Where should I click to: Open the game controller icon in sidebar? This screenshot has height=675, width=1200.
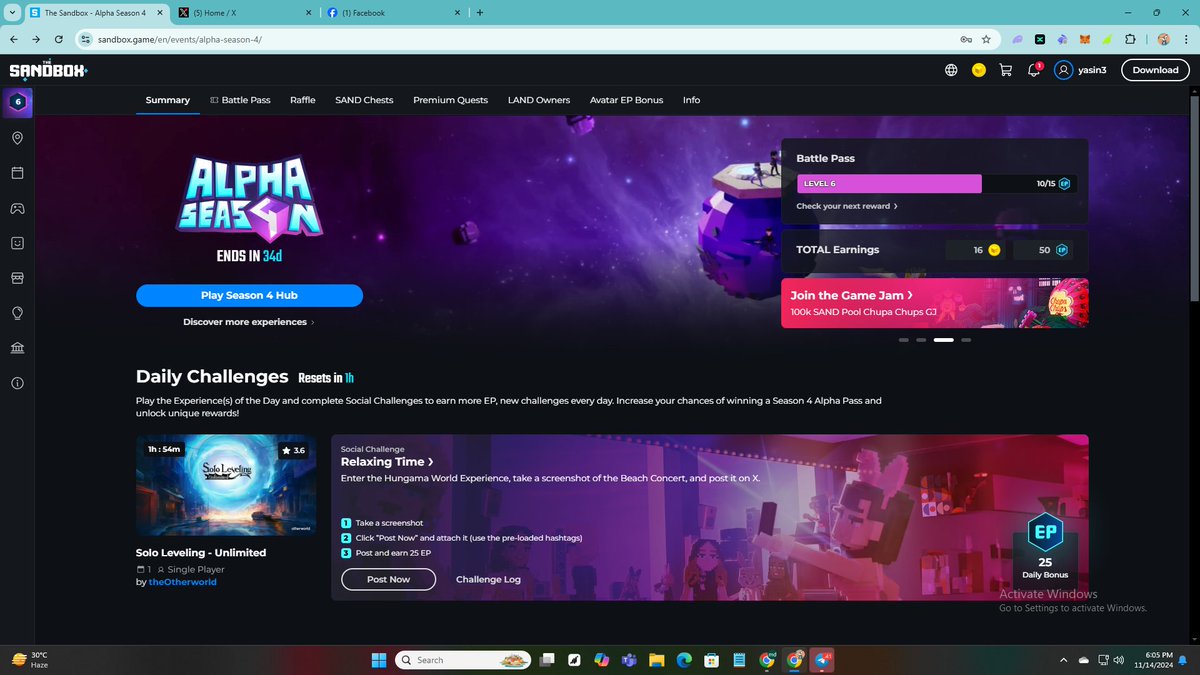(x=18, y=208)
